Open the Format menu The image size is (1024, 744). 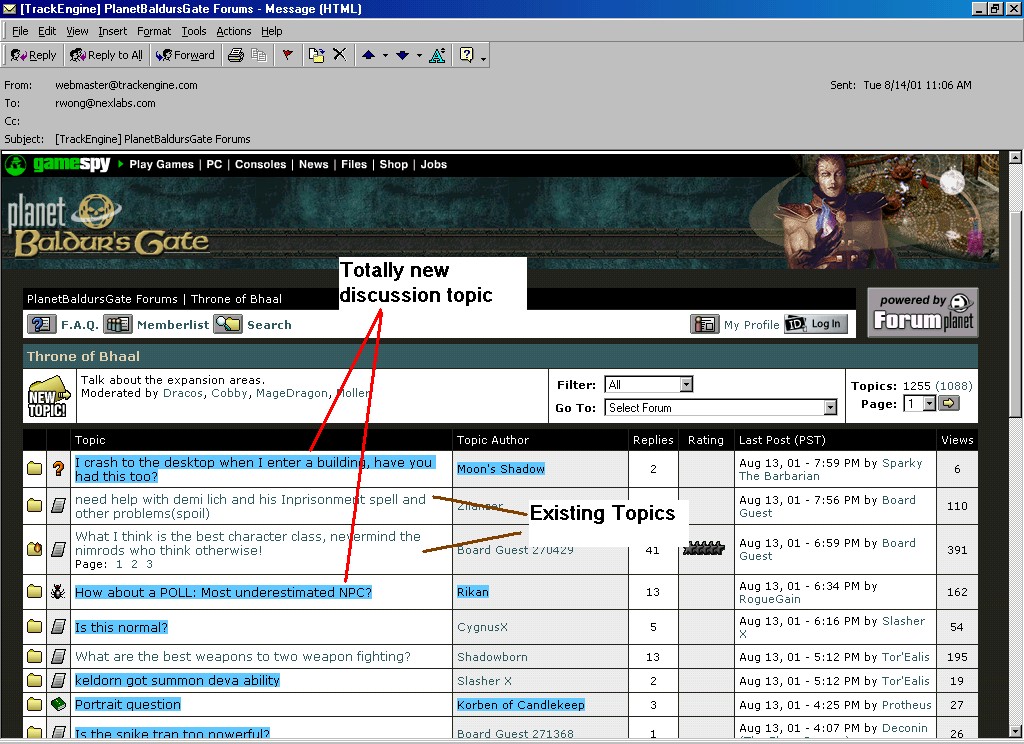tap(154, 31)
